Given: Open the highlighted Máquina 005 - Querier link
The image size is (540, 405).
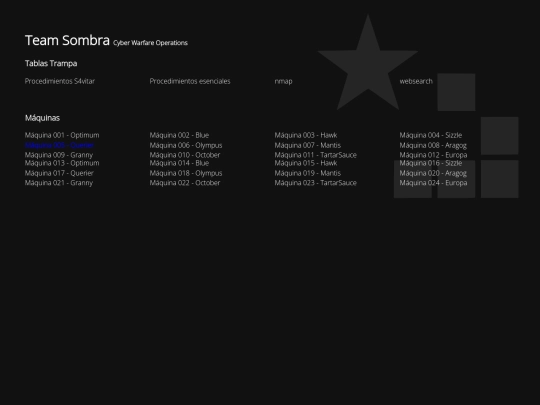Looking at the screenshot, I should point(59,145).
